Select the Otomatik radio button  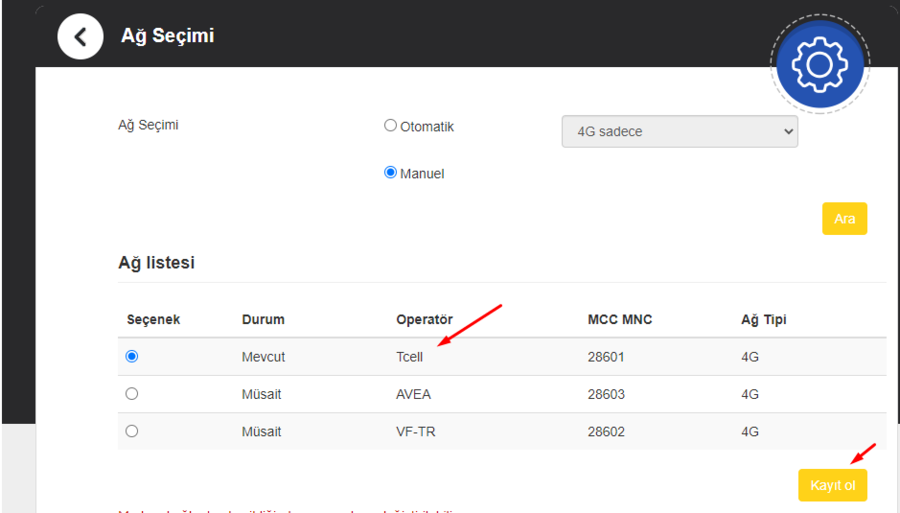[391, 126]
